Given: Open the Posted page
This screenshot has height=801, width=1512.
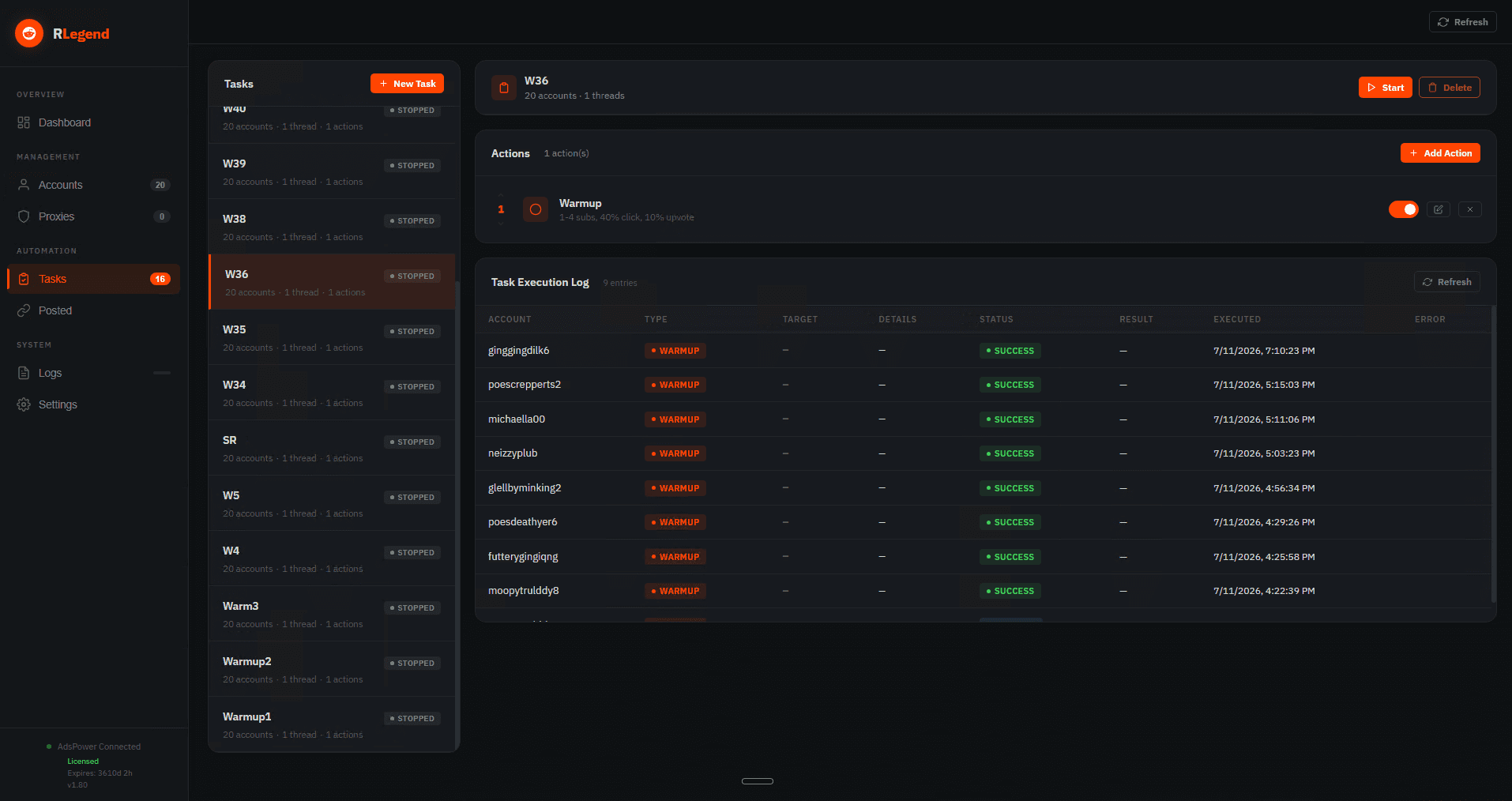Looking at the screenshot, I should point(93,310).
